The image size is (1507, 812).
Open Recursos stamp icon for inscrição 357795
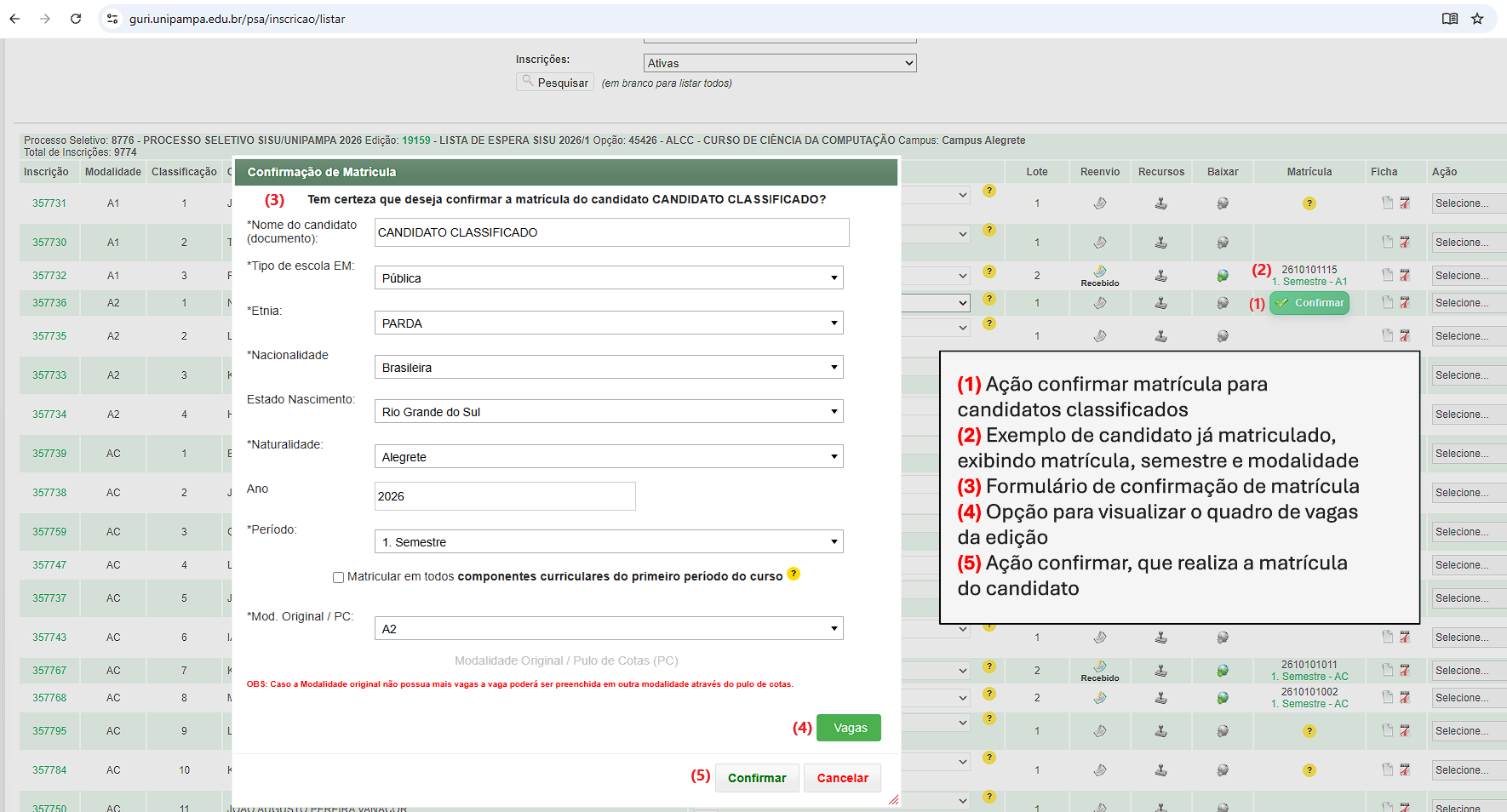pos(1160,731)
